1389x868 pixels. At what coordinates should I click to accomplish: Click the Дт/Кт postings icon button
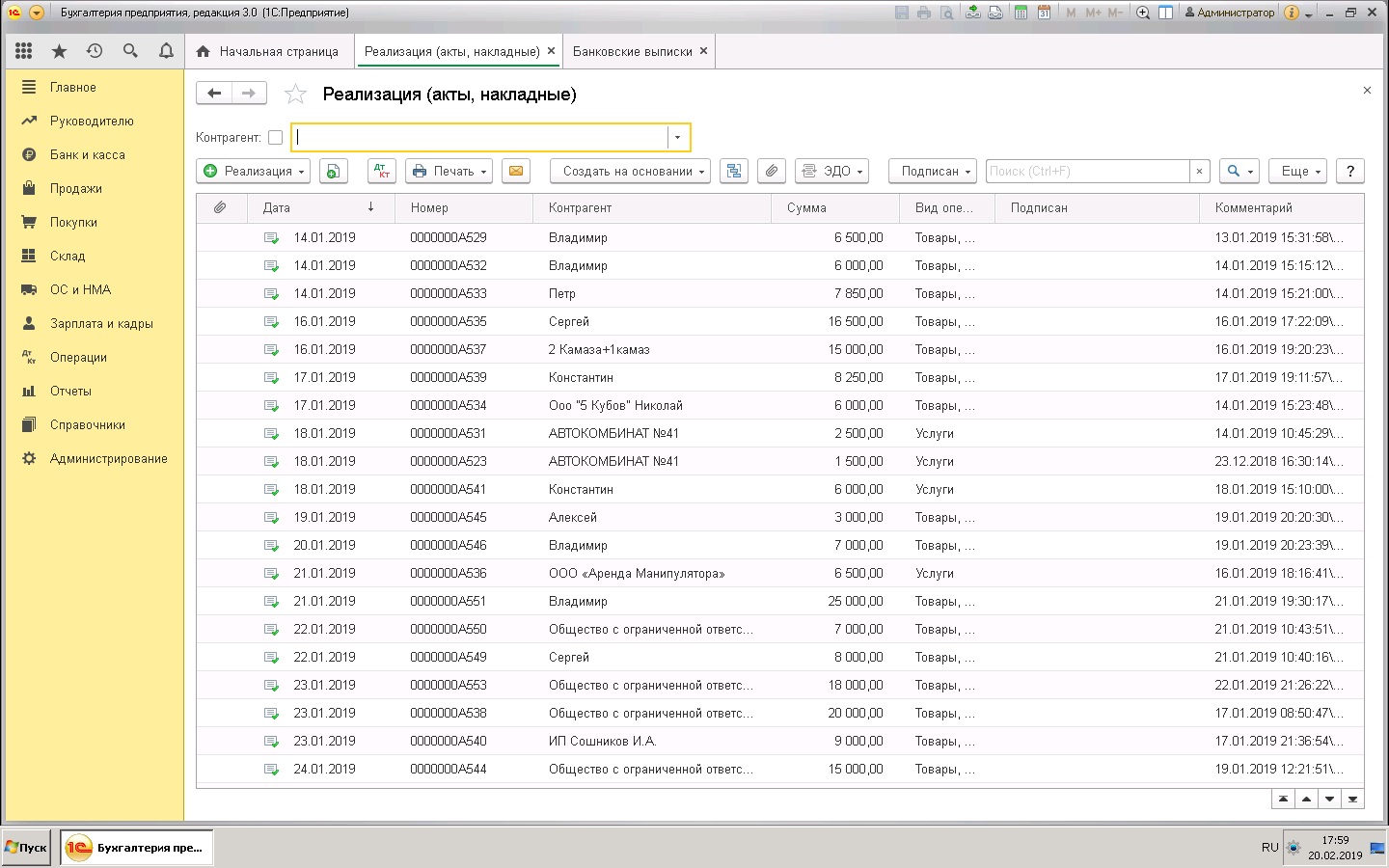click(382, 171)
